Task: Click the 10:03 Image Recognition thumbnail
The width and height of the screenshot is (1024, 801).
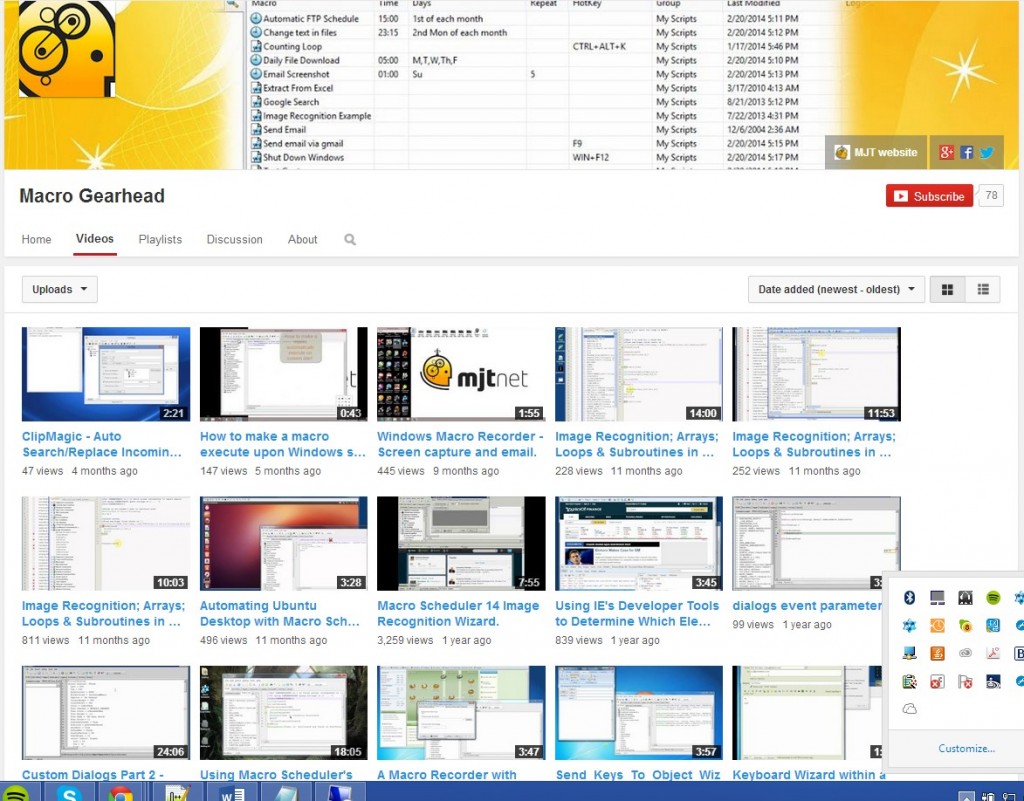Action: [106, 543]
